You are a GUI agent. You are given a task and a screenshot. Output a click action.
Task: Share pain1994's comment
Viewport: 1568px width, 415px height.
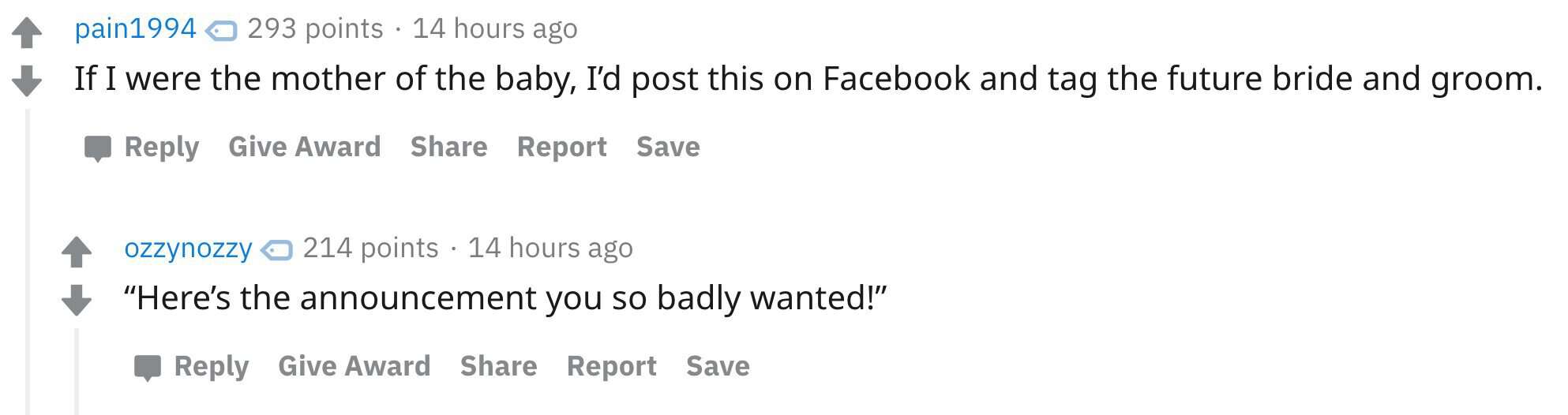[448, 147]
